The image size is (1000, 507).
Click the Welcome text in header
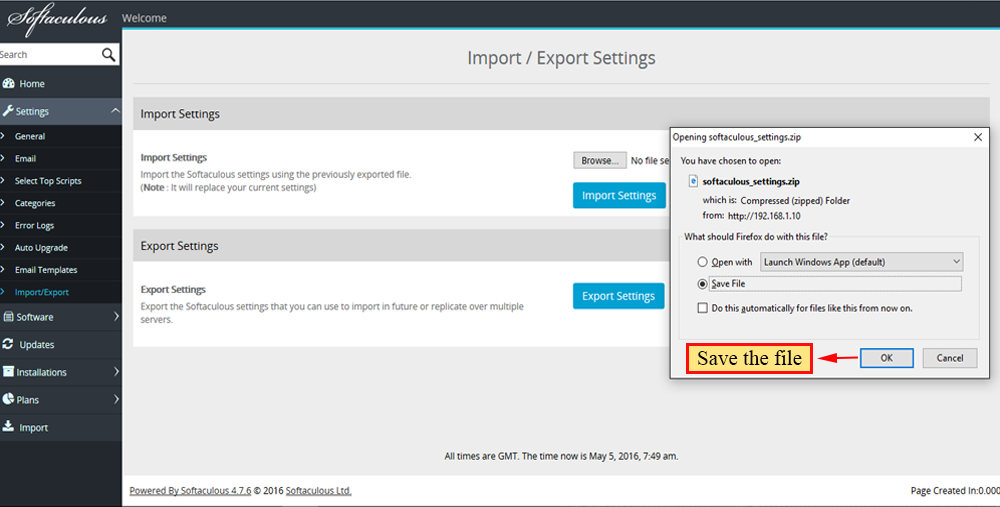tap(144, 18)
